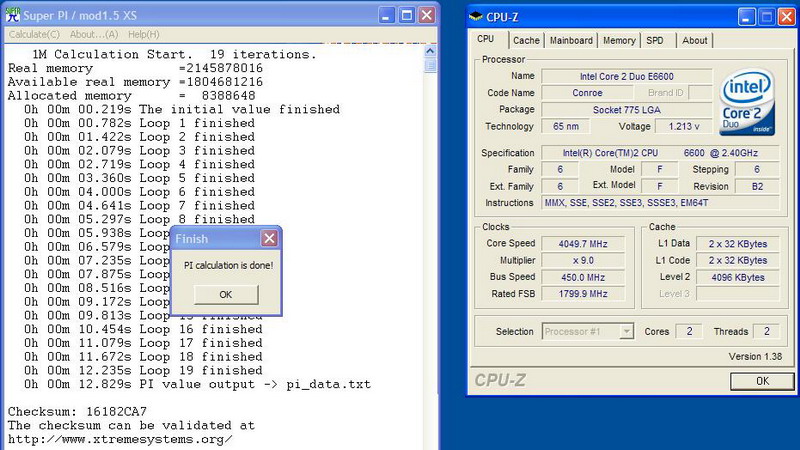The height and width of the screenshot is (450, 800).
Task: Click the Technology value 65 nm
Action: pos(565,126)
